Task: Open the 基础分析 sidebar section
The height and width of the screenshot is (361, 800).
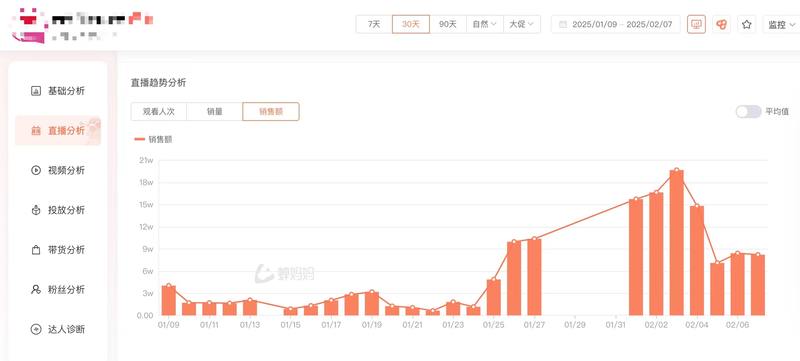Action: click(x=58, y=91)
